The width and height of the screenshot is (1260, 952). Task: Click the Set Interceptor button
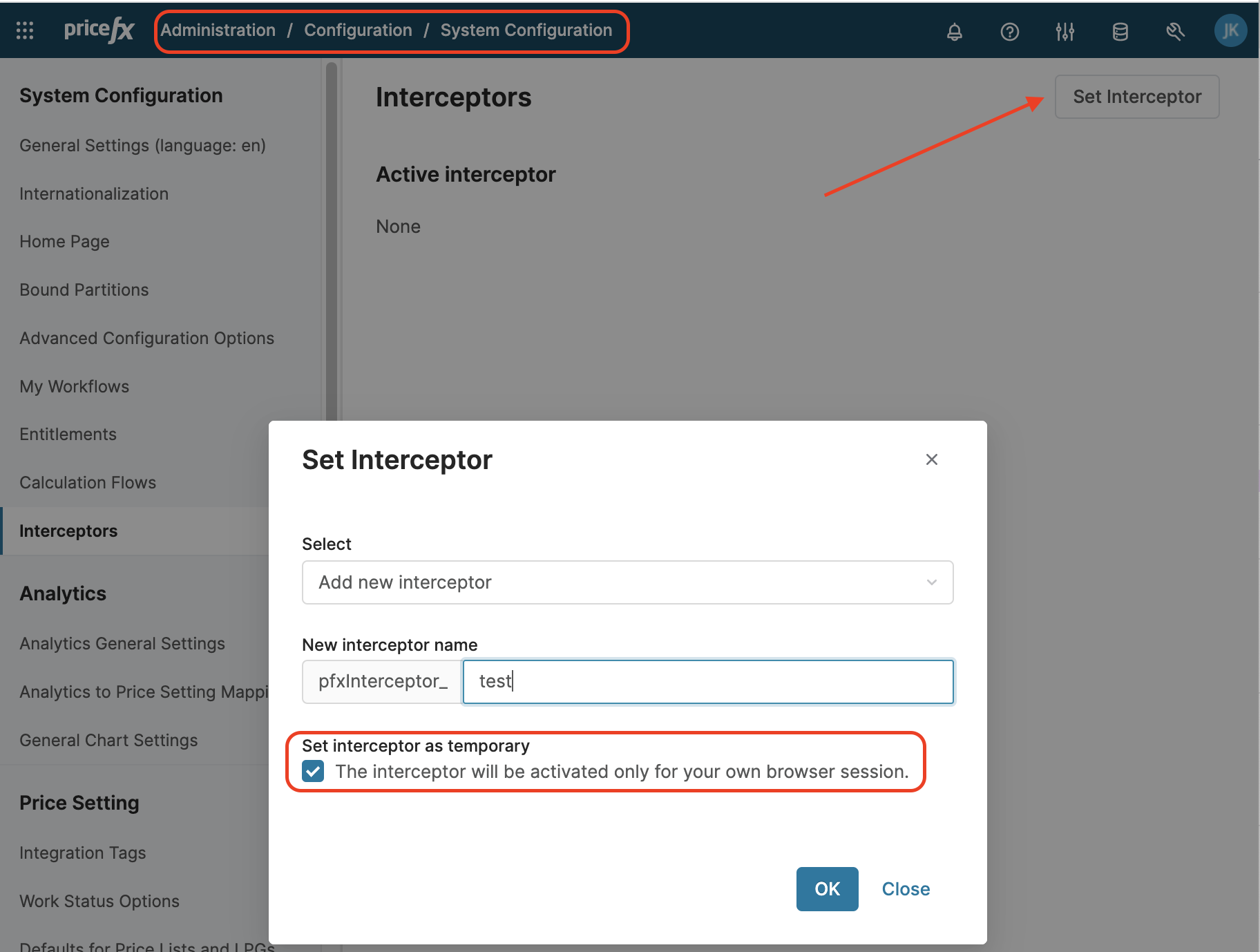(x=1136, y=97)
